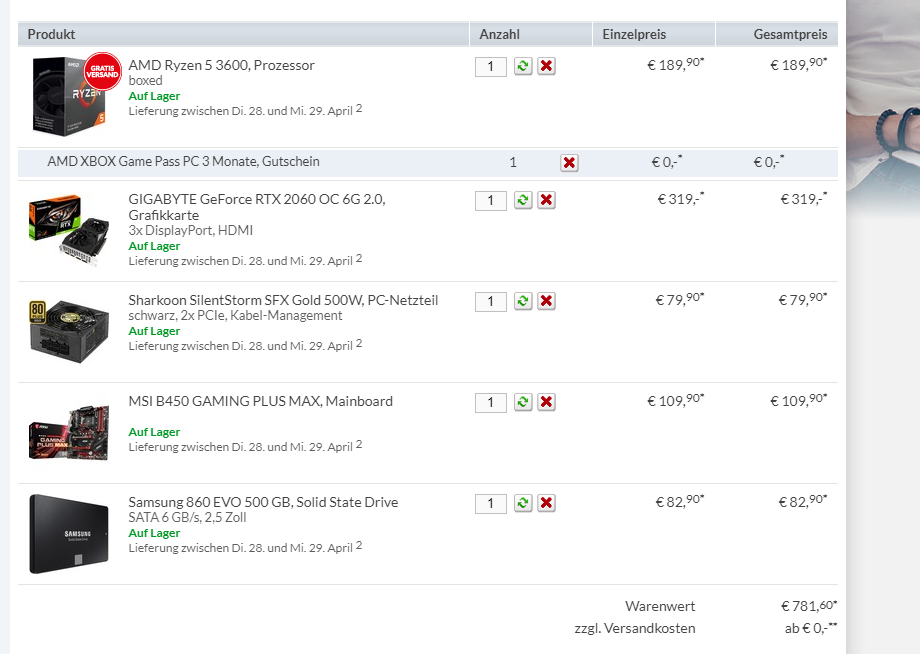Remove Samsung 860 EVO SSD from cart
The image size is (920, 654).
click(x=546, y=503)
